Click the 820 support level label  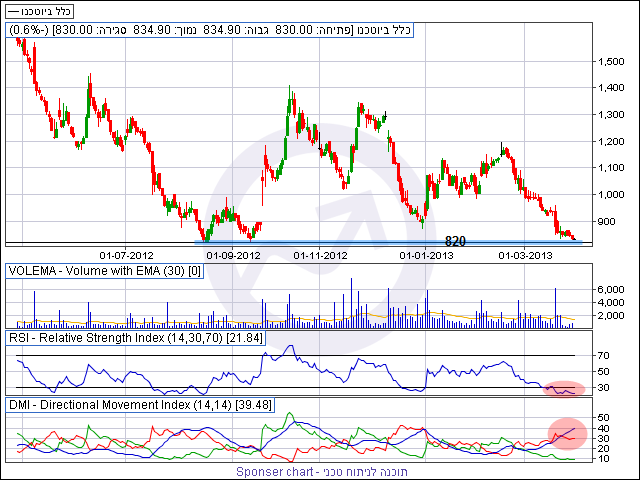click(455, 241)
